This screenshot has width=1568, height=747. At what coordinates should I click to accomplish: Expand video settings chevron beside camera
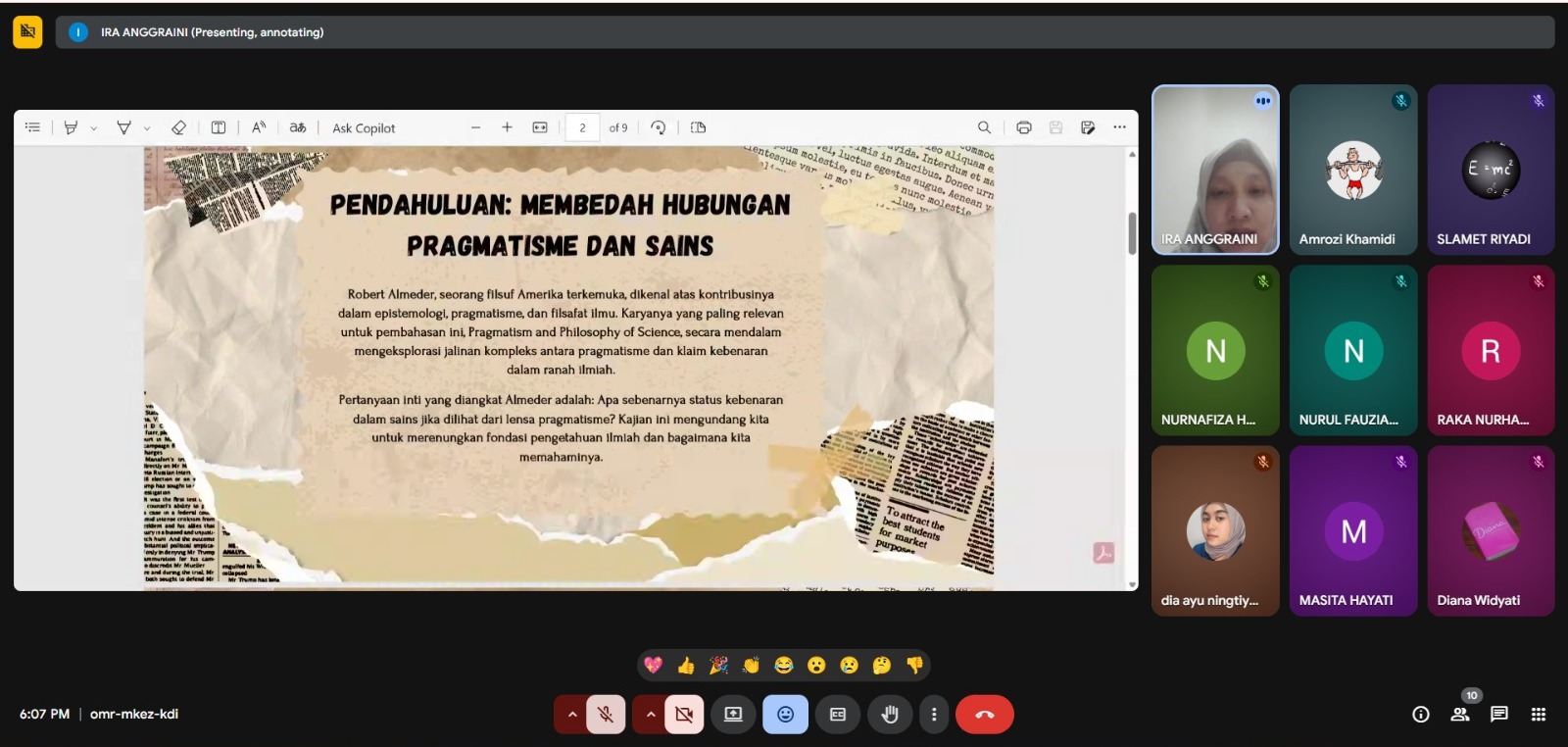(651, 715)
